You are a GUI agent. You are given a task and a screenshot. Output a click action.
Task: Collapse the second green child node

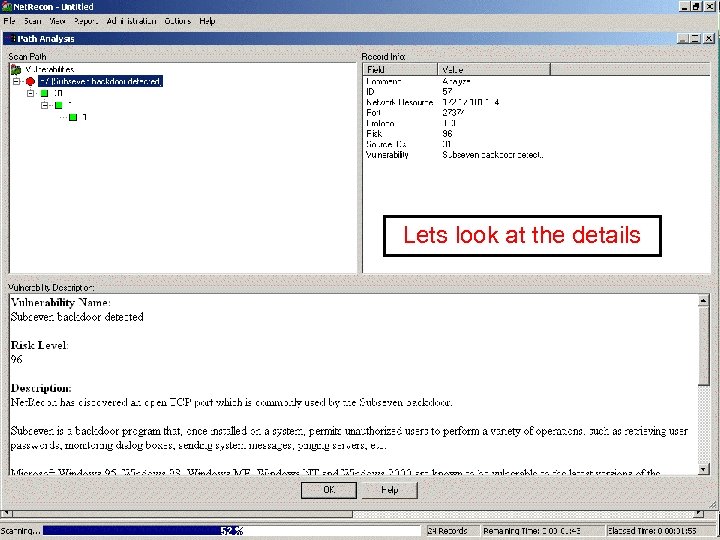[x=45, y=105]
